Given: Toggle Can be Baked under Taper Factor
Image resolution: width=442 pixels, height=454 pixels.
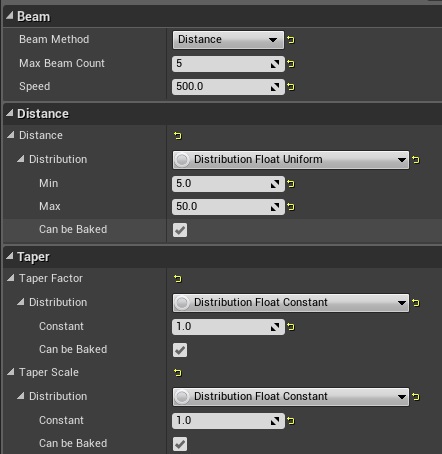Looking at the screenshot, I should [180, 350].
